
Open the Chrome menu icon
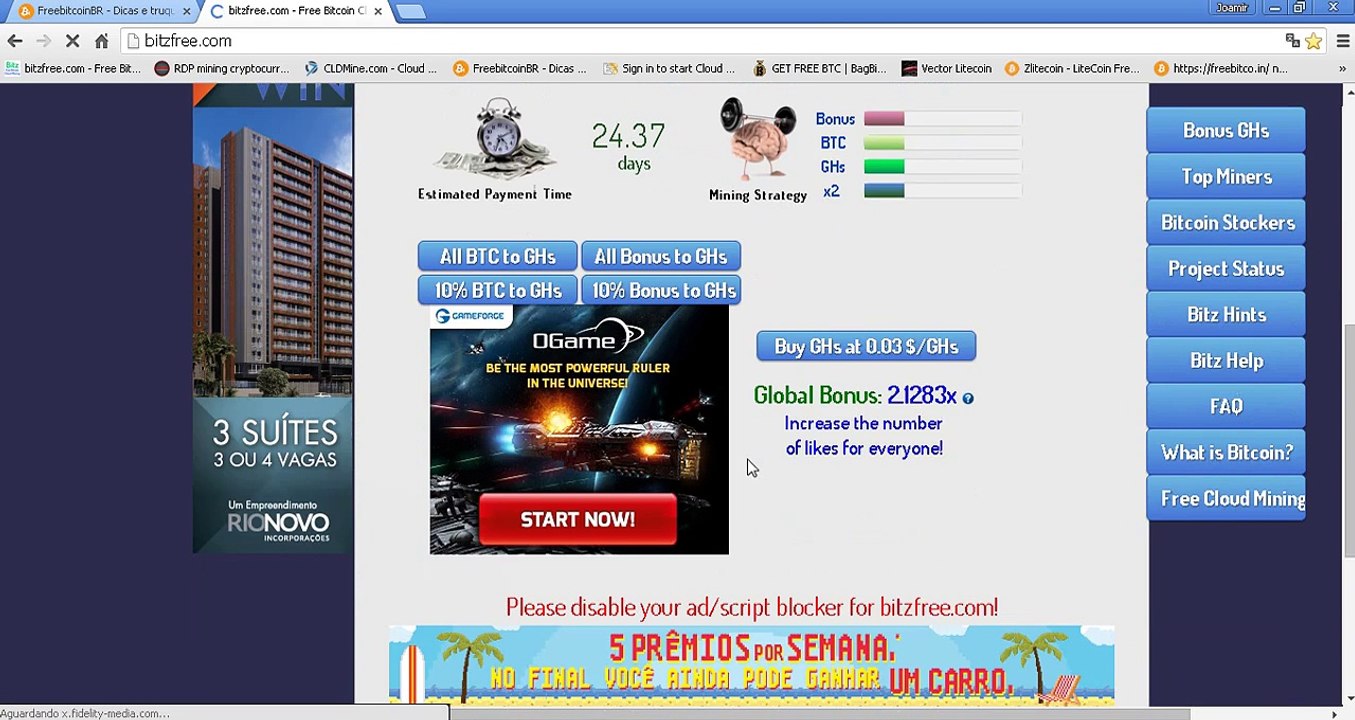point(1342,41)
